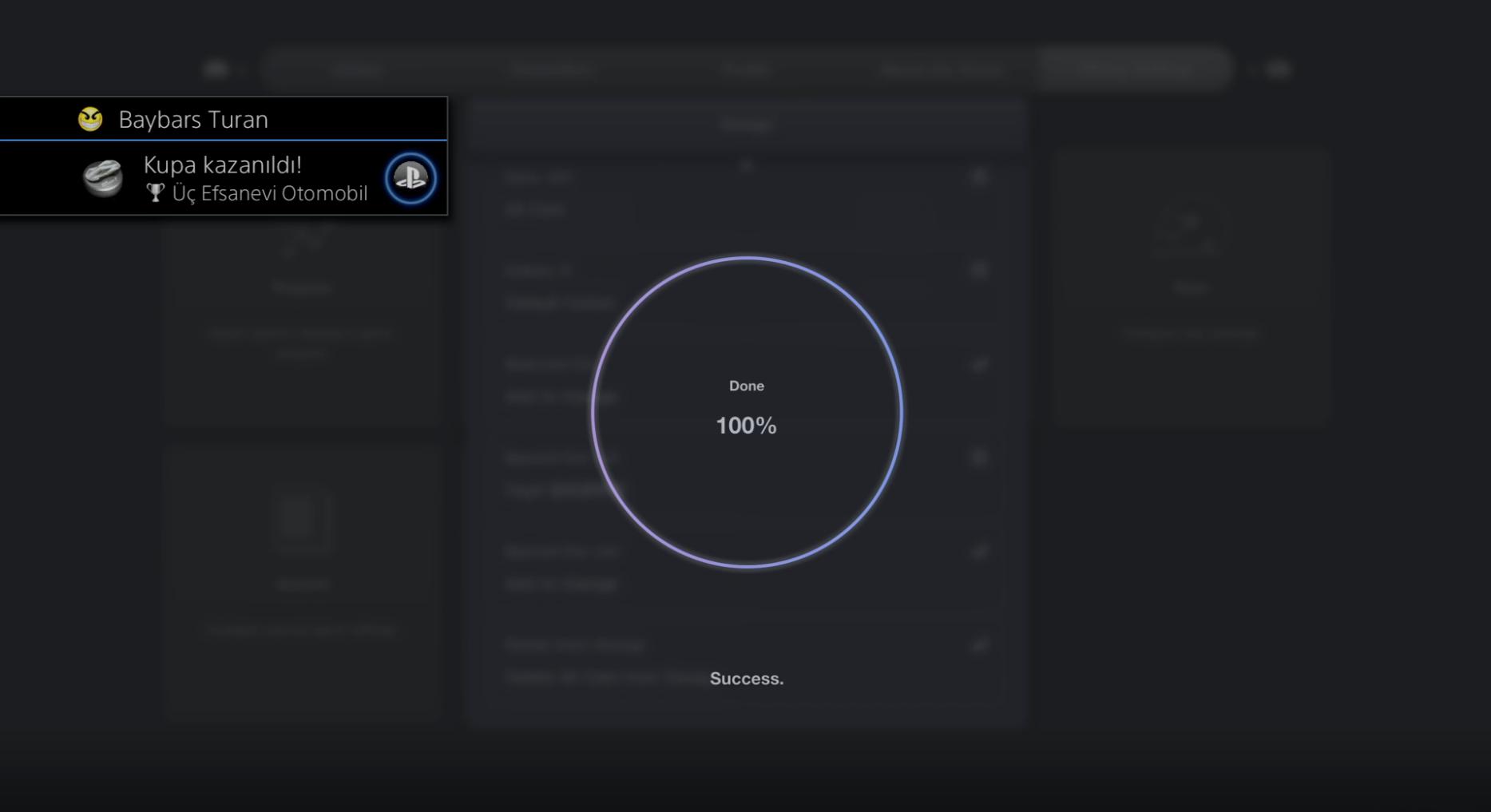Open the Baybars Turan username header
The height and width of the screenshot is (812, 1491).
193,120
